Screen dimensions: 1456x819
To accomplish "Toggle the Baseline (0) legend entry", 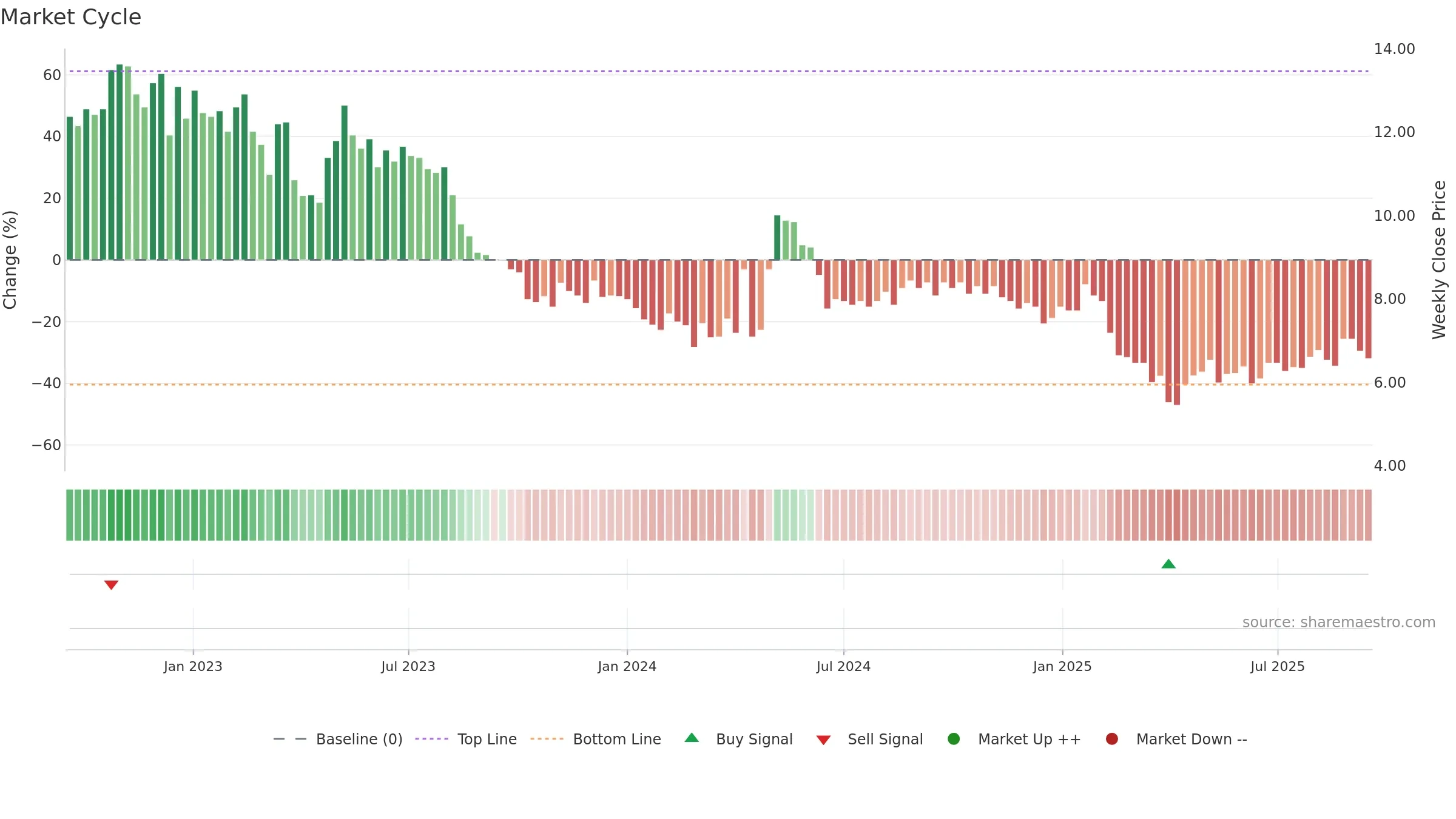I will (x=338, y=739).
